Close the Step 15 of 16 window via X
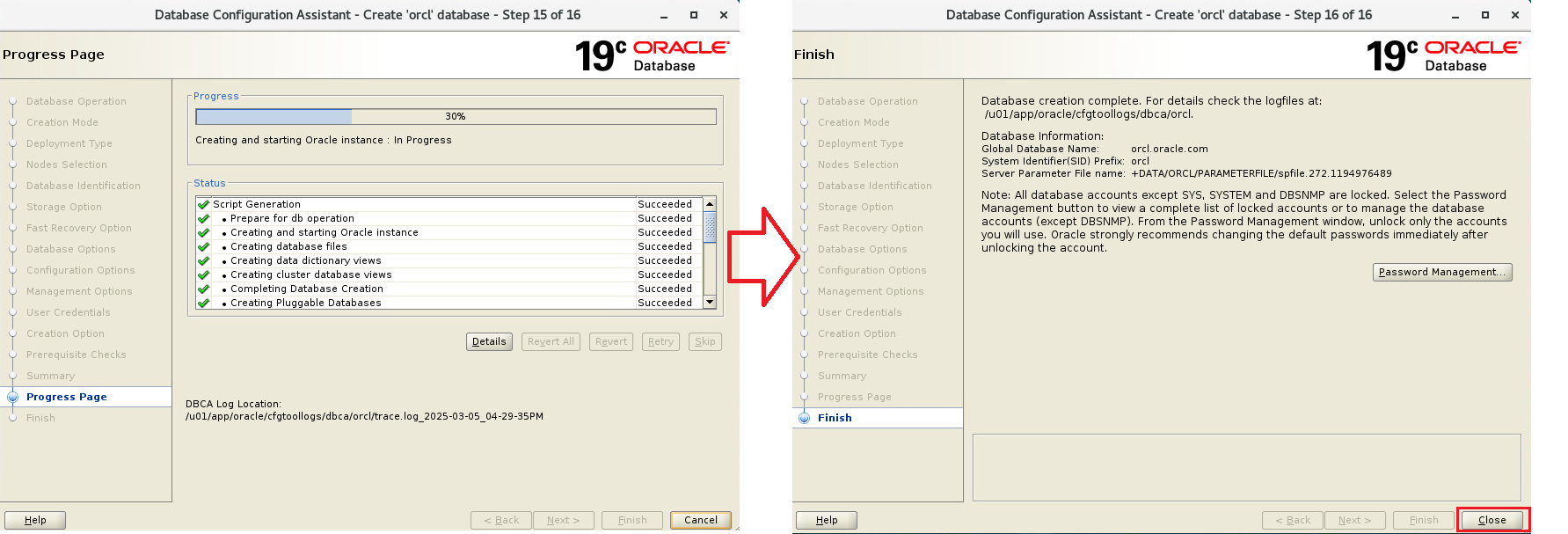The image size is (1568, 534). click(x=724, y=15)
